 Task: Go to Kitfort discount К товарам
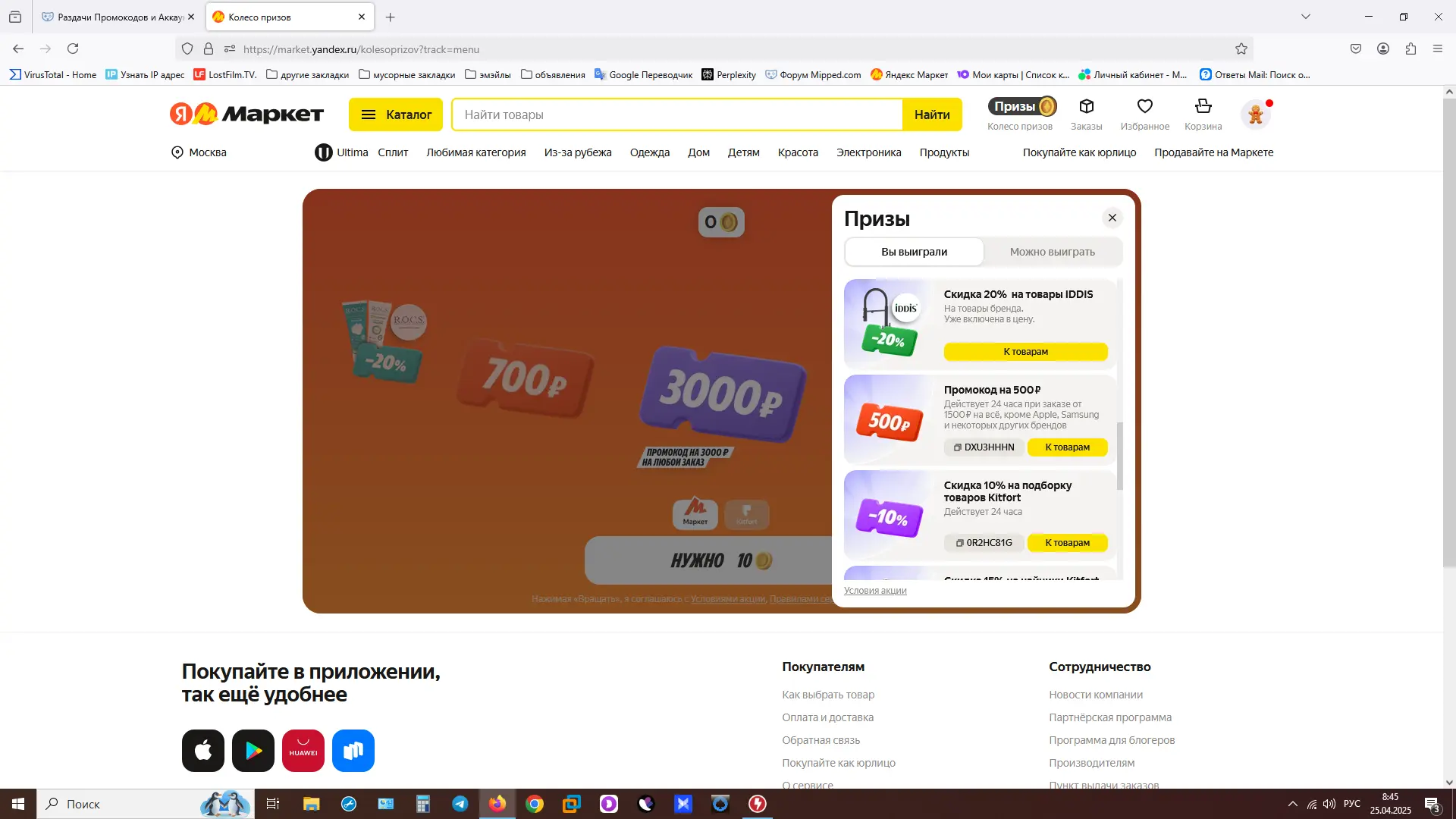tap(1068, 543)
